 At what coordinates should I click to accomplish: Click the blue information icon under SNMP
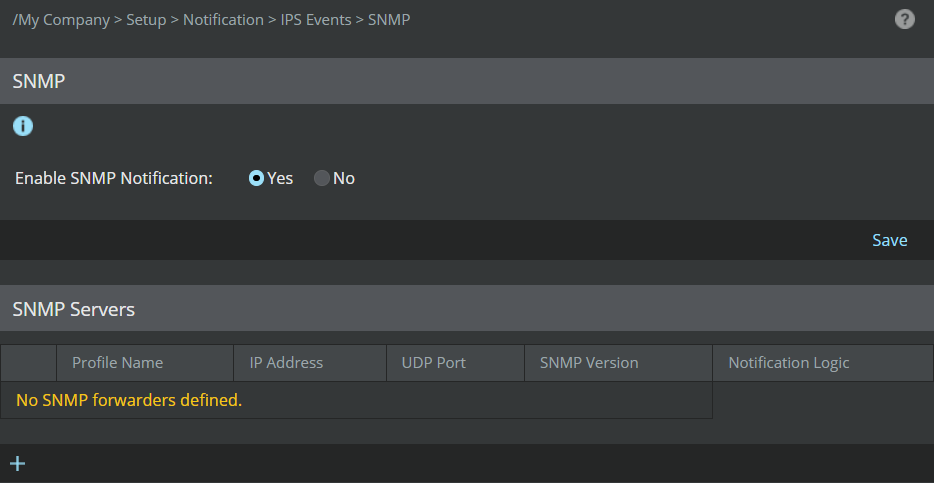(23, 126)
